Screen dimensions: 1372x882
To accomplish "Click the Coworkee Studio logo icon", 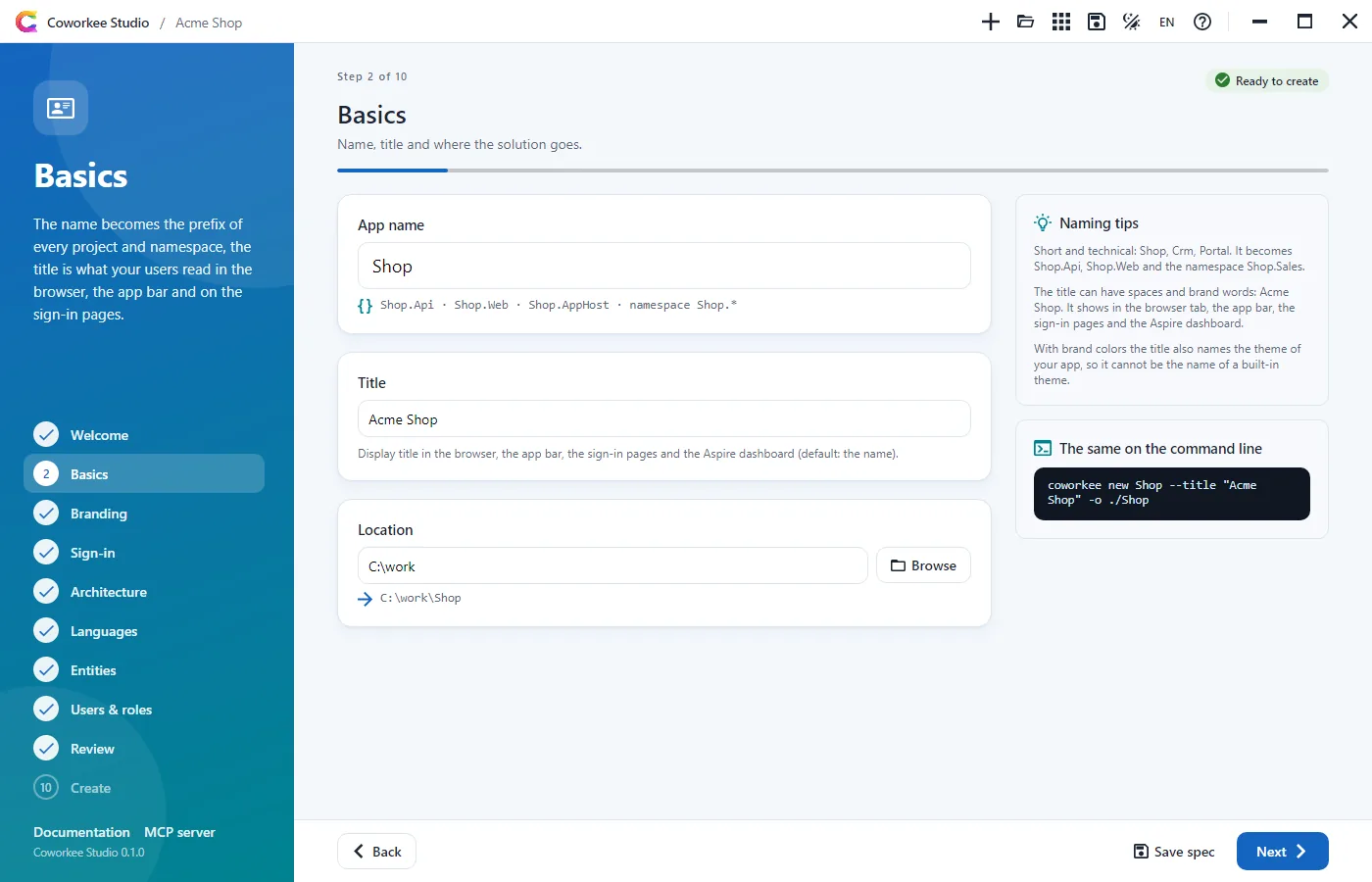I will [26, 22].
